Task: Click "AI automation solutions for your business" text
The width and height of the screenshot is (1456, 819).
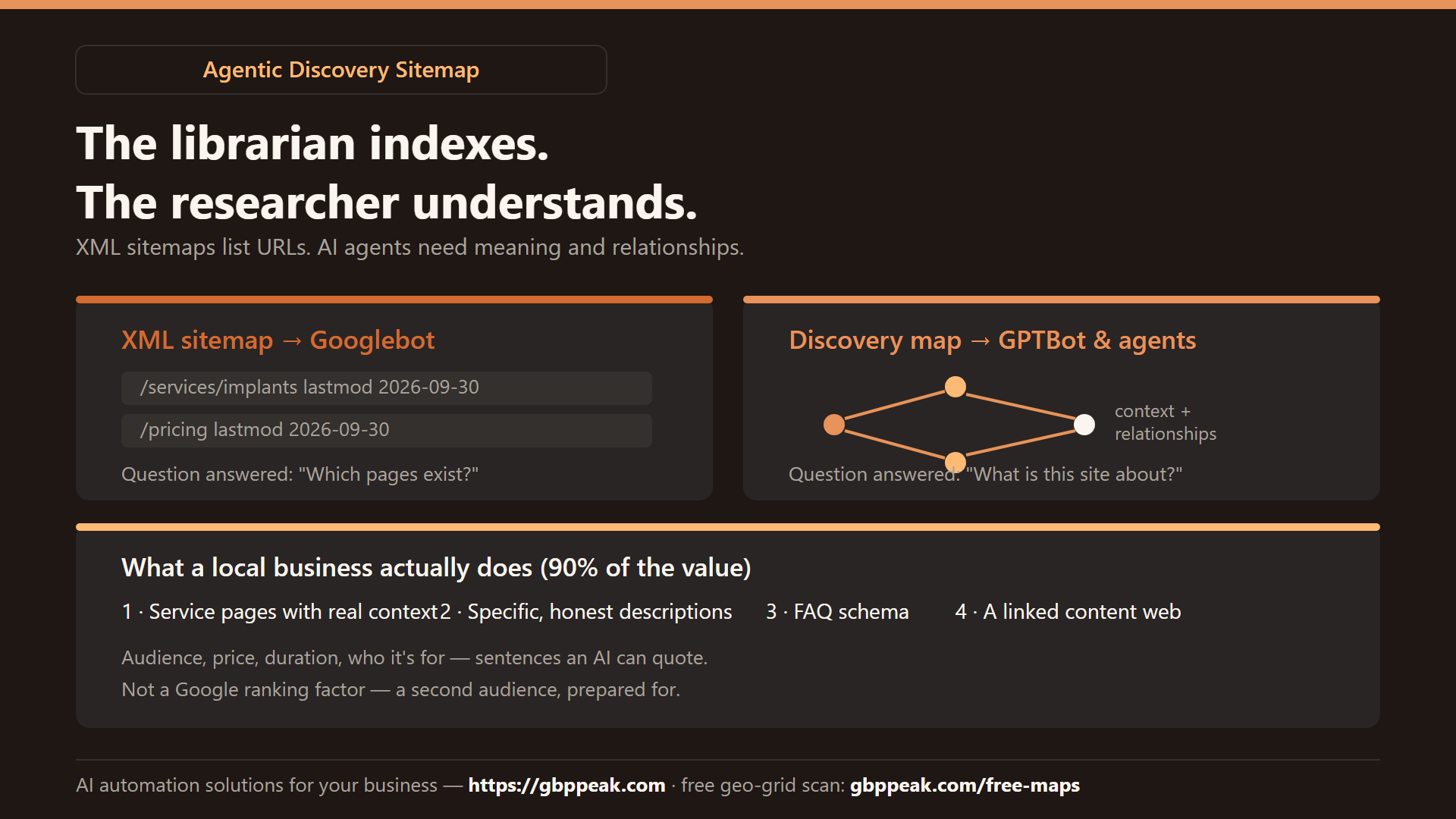Action: pyautogui.click(x=256, y=785)
